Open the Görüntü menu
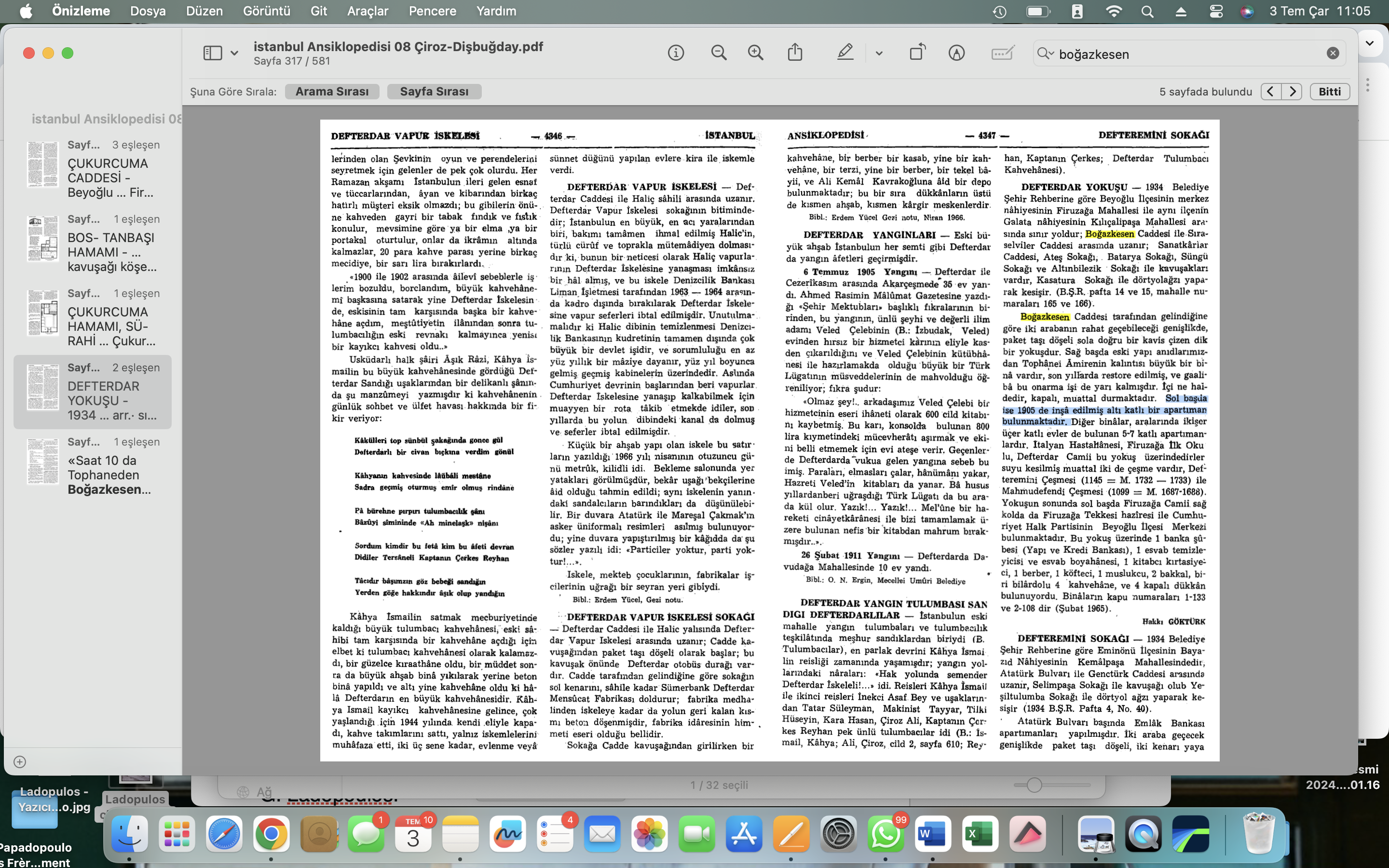This screenshot has width=1389, height=868. [266, 11]
